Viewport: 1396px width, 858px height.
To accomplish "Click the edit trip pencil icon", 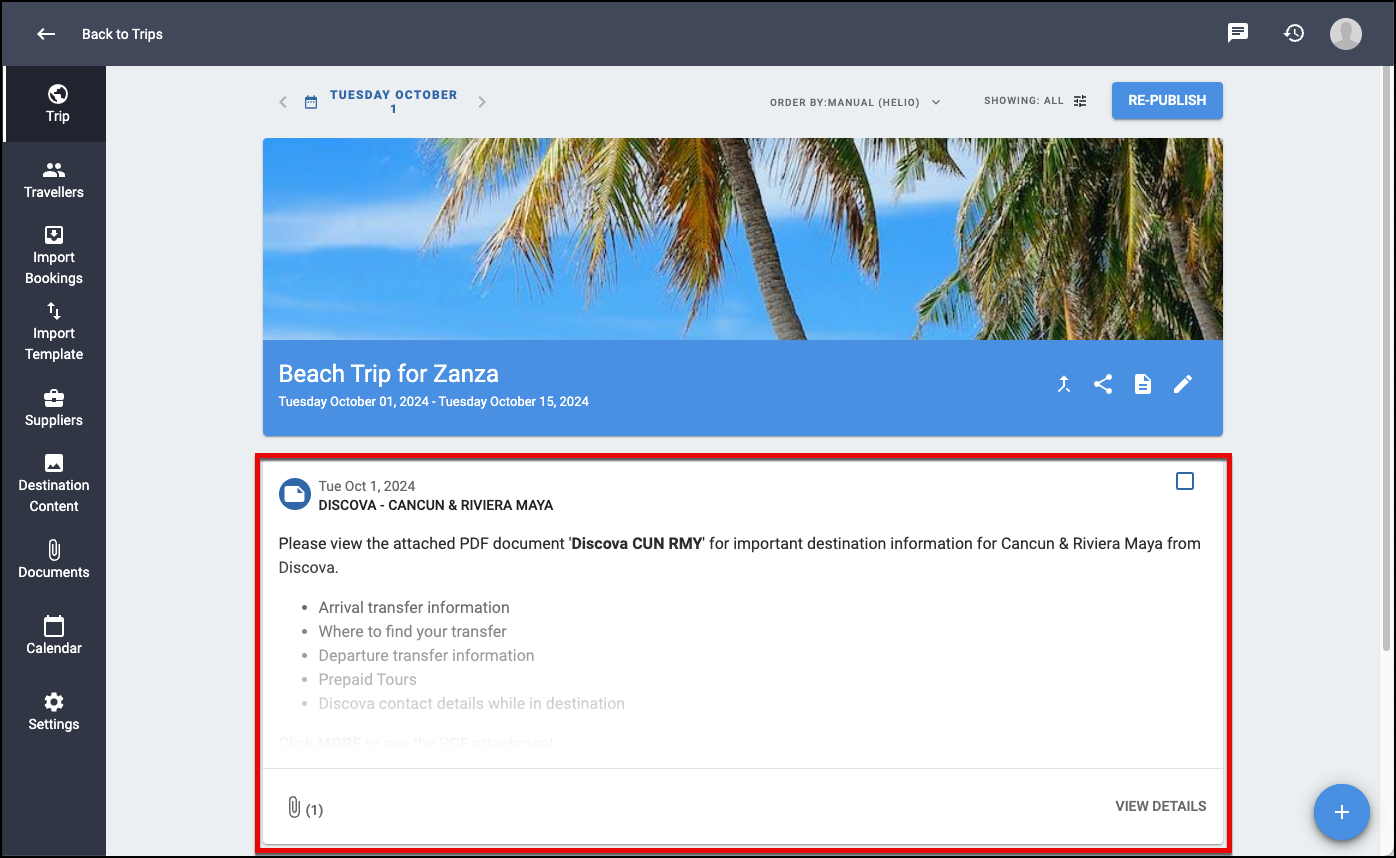I will coord(1183,384).
